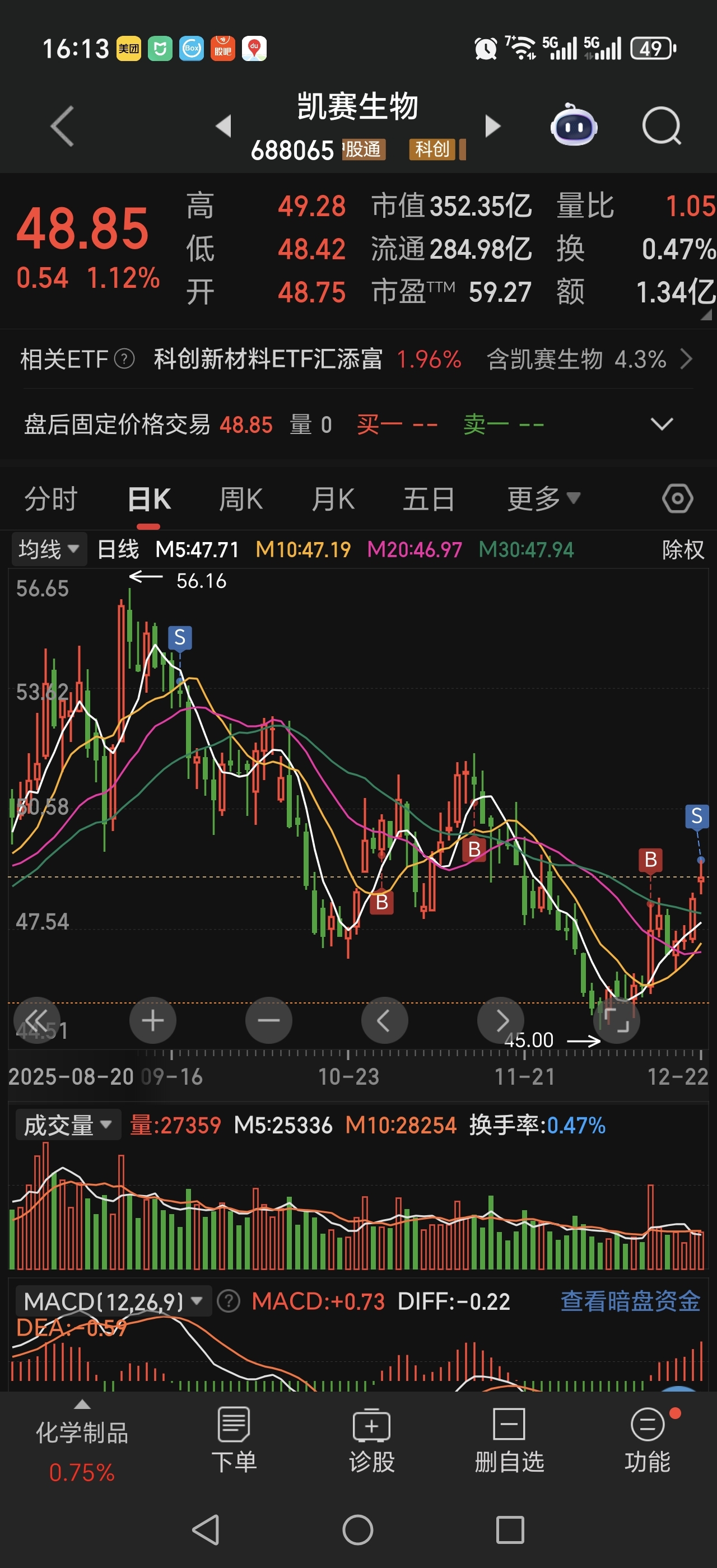Tap 删自选 remove from watchlist button
This screenshot has height=1568, width=717.
click(509, 1441)
